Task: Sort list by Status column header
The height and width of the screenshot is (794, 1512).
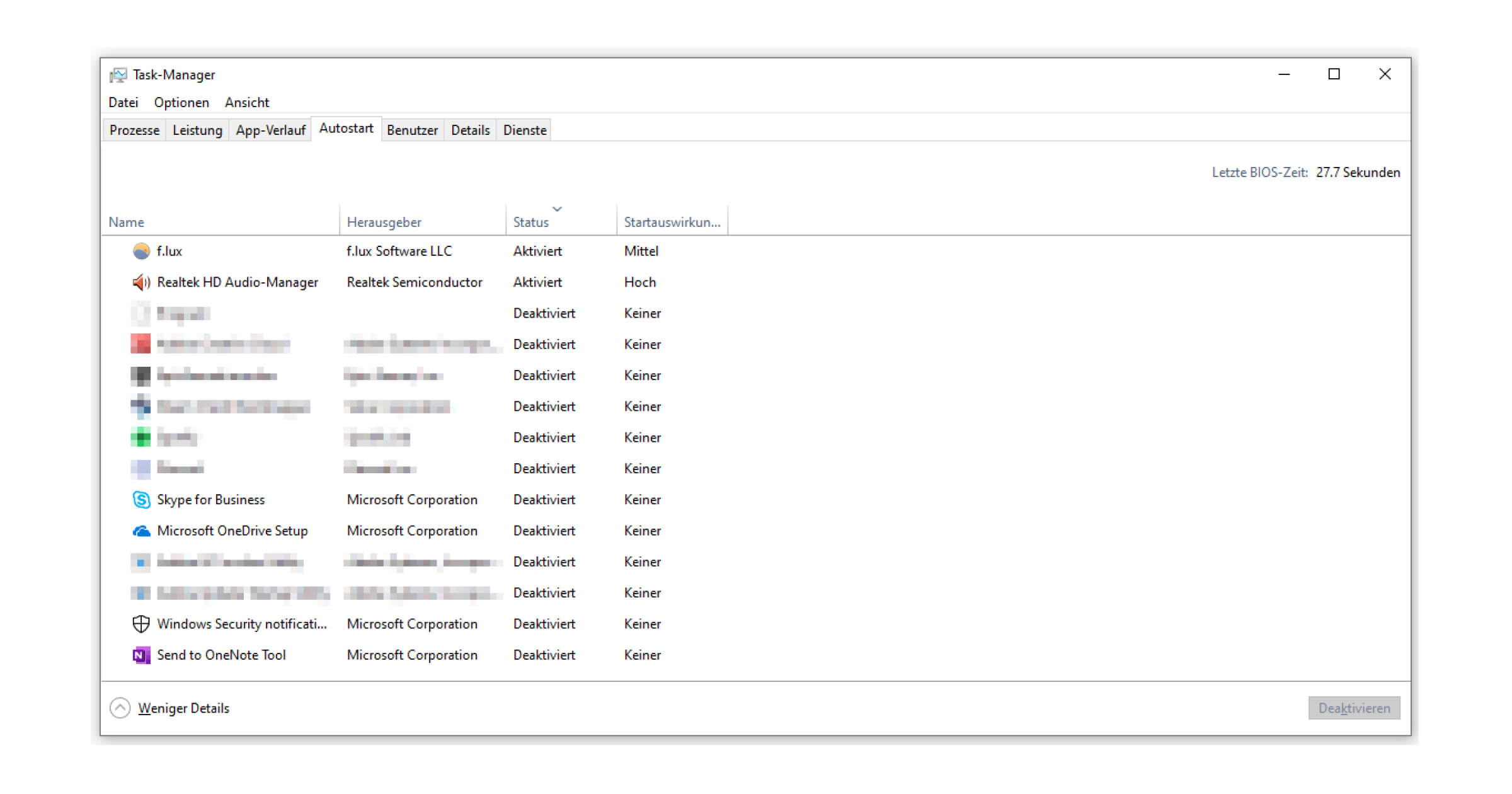Action: pos(531,222)
